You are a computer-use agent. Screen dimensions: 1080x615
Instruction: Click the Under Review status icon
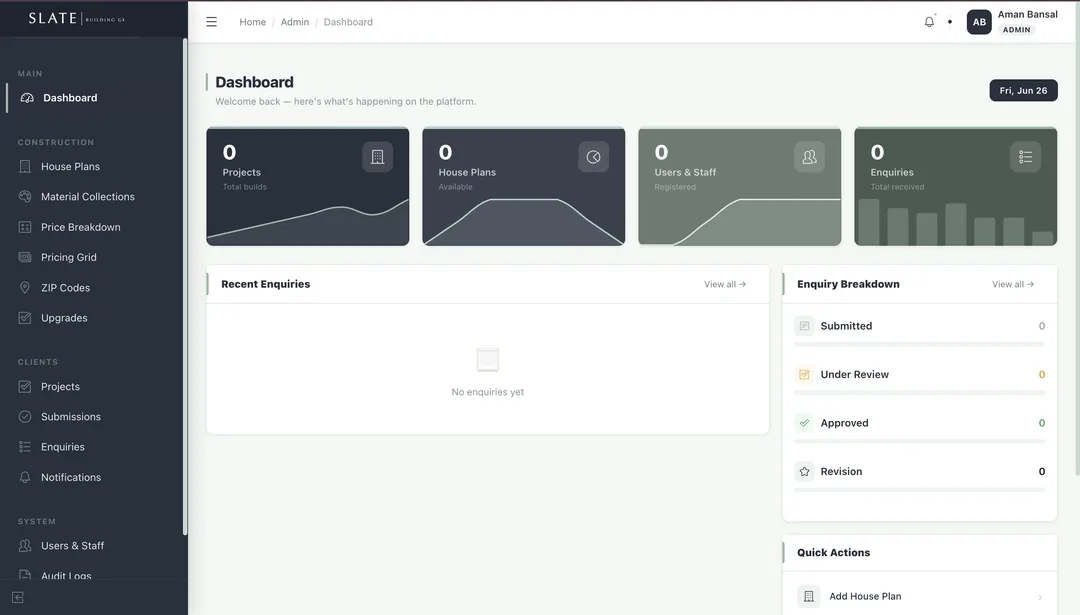pos(804,375)
